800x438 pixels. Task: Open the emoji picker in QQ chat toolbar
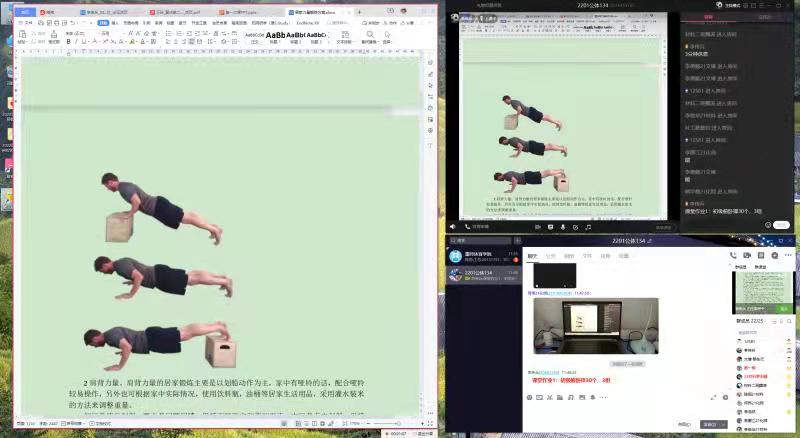530,397
